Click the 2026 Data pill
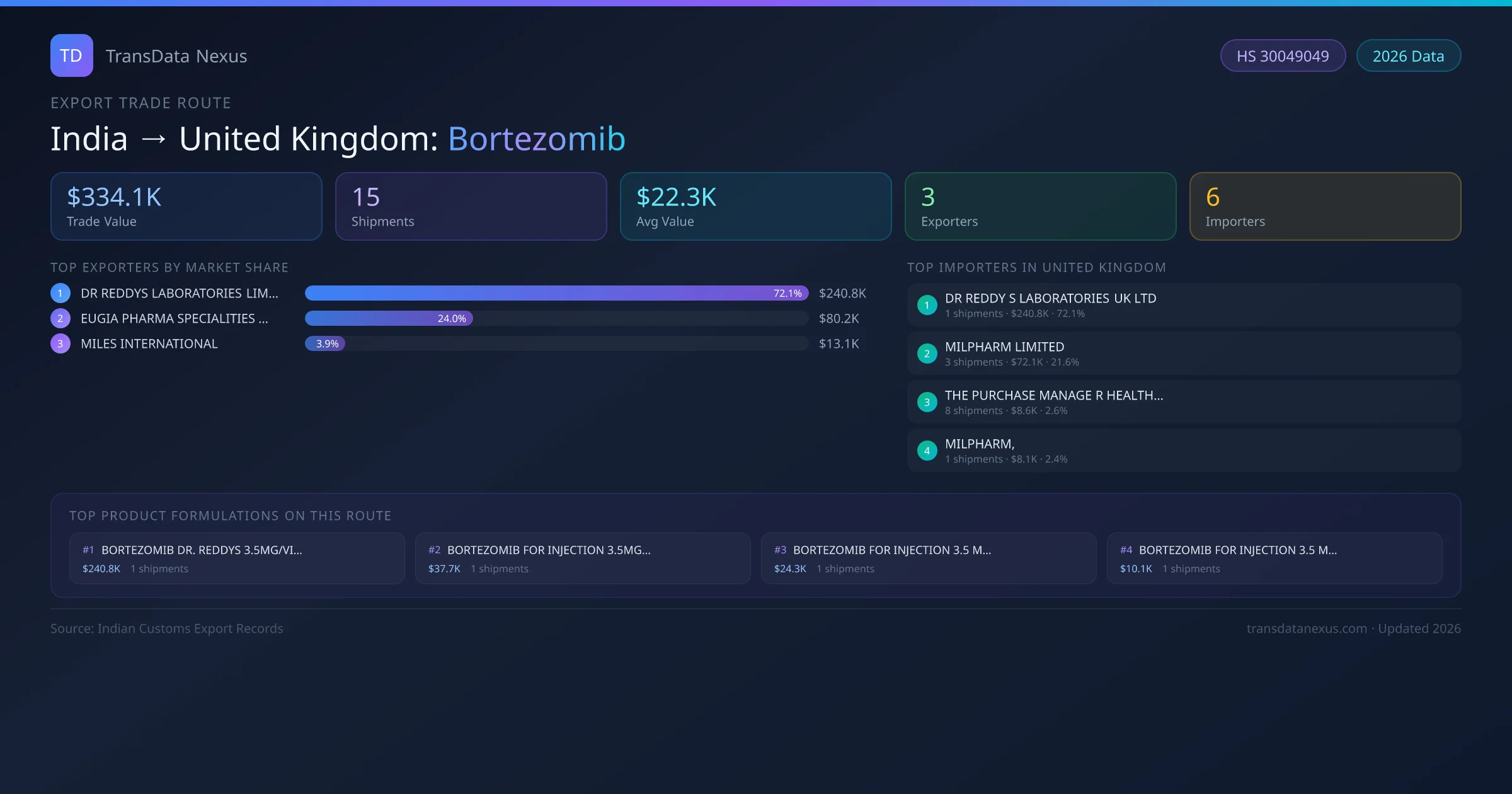The width and height of the screenshot is (1512, 794). 1408,56
